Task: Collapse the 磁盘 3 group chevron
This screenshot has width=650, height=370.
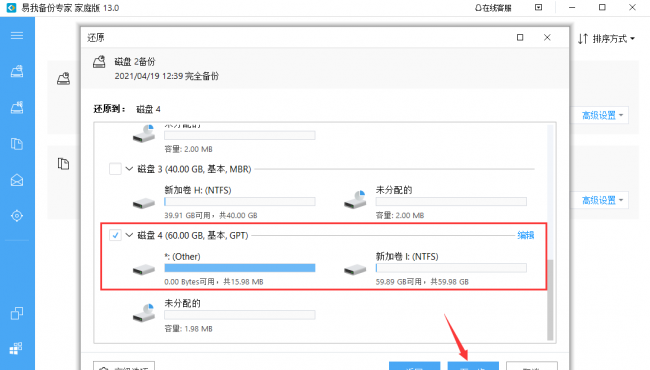Action: [x=129, y=169]
